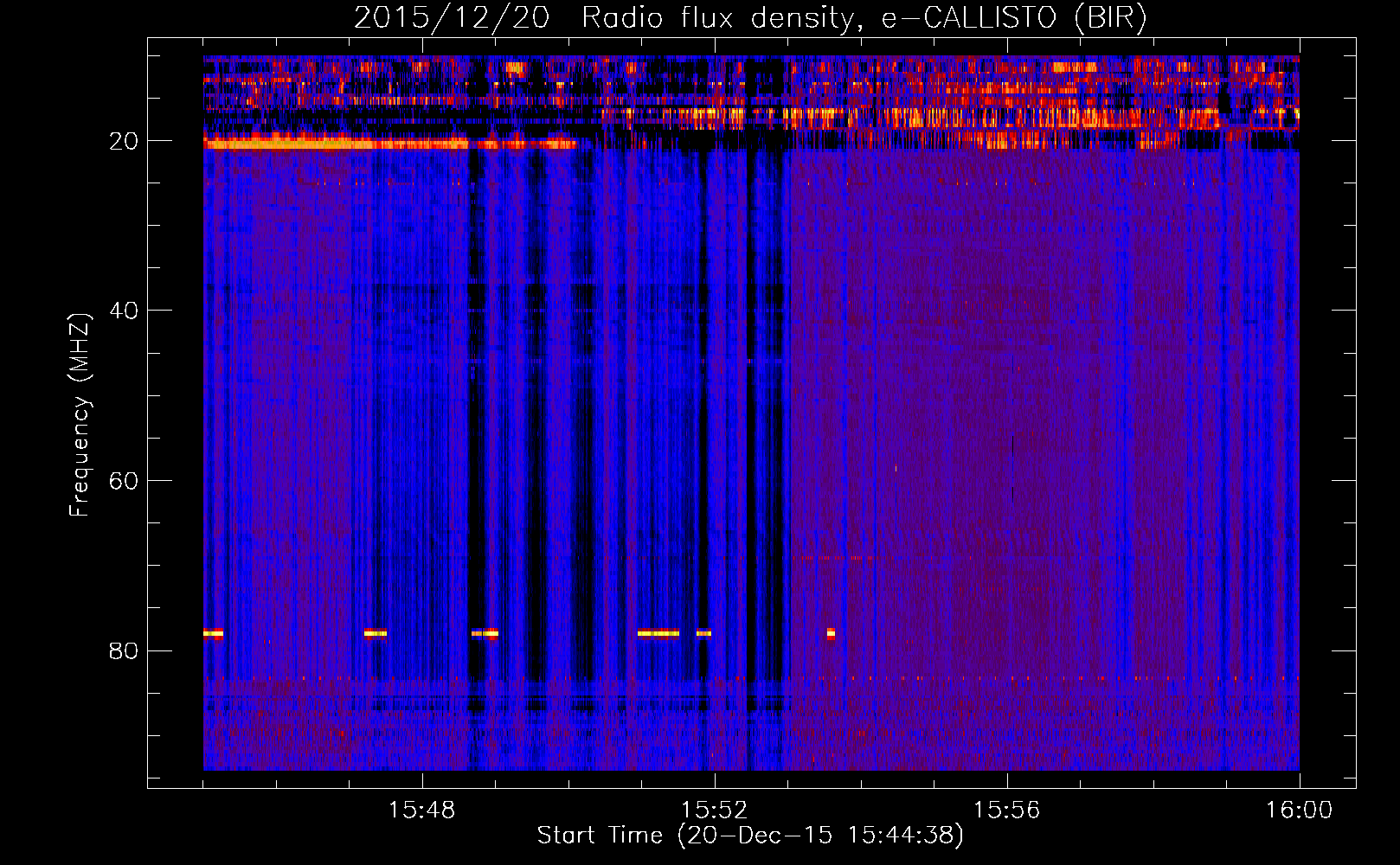Click the "15:48" time tick label
Image resolution: width=1400 pixels, height=865 pixels.
(421, 811)
